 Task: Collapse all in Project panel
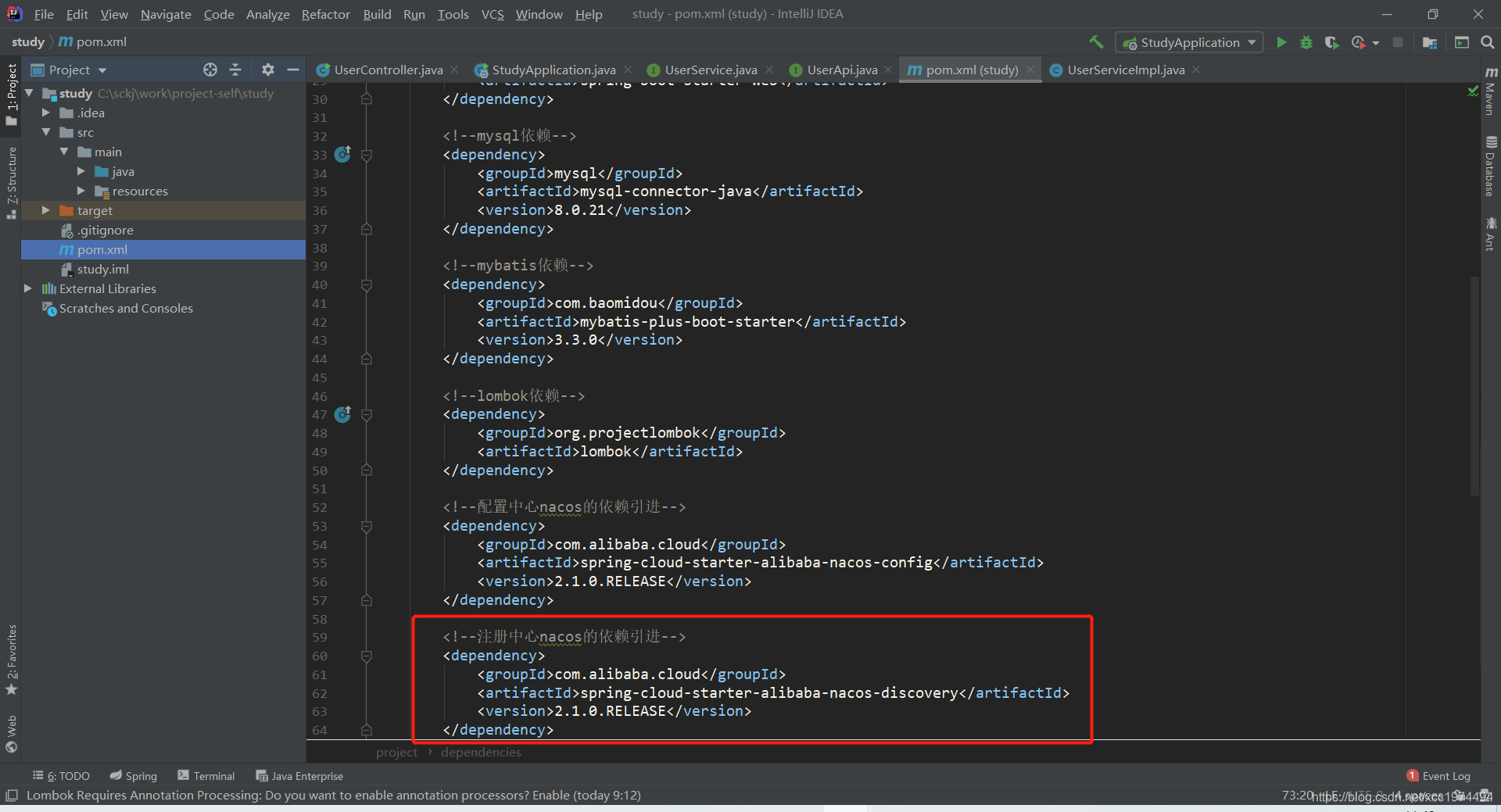click(235, 70)
